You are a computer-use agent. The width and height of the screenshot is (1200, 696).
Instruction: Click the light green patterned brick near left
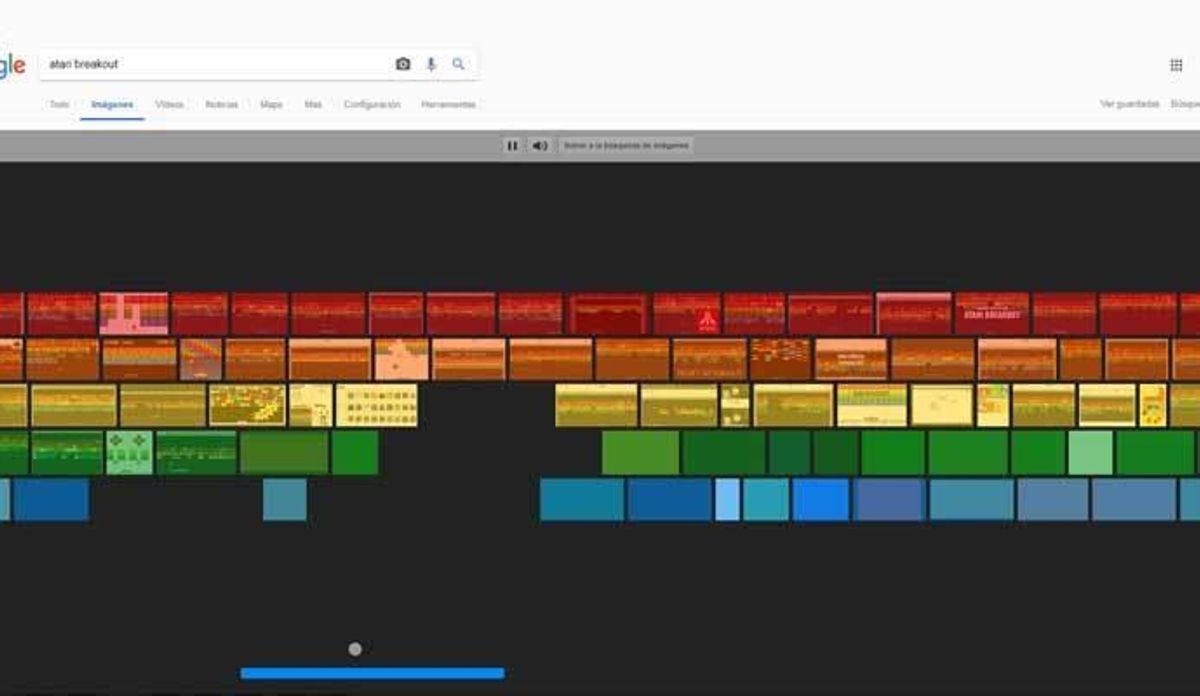(130, 452)
